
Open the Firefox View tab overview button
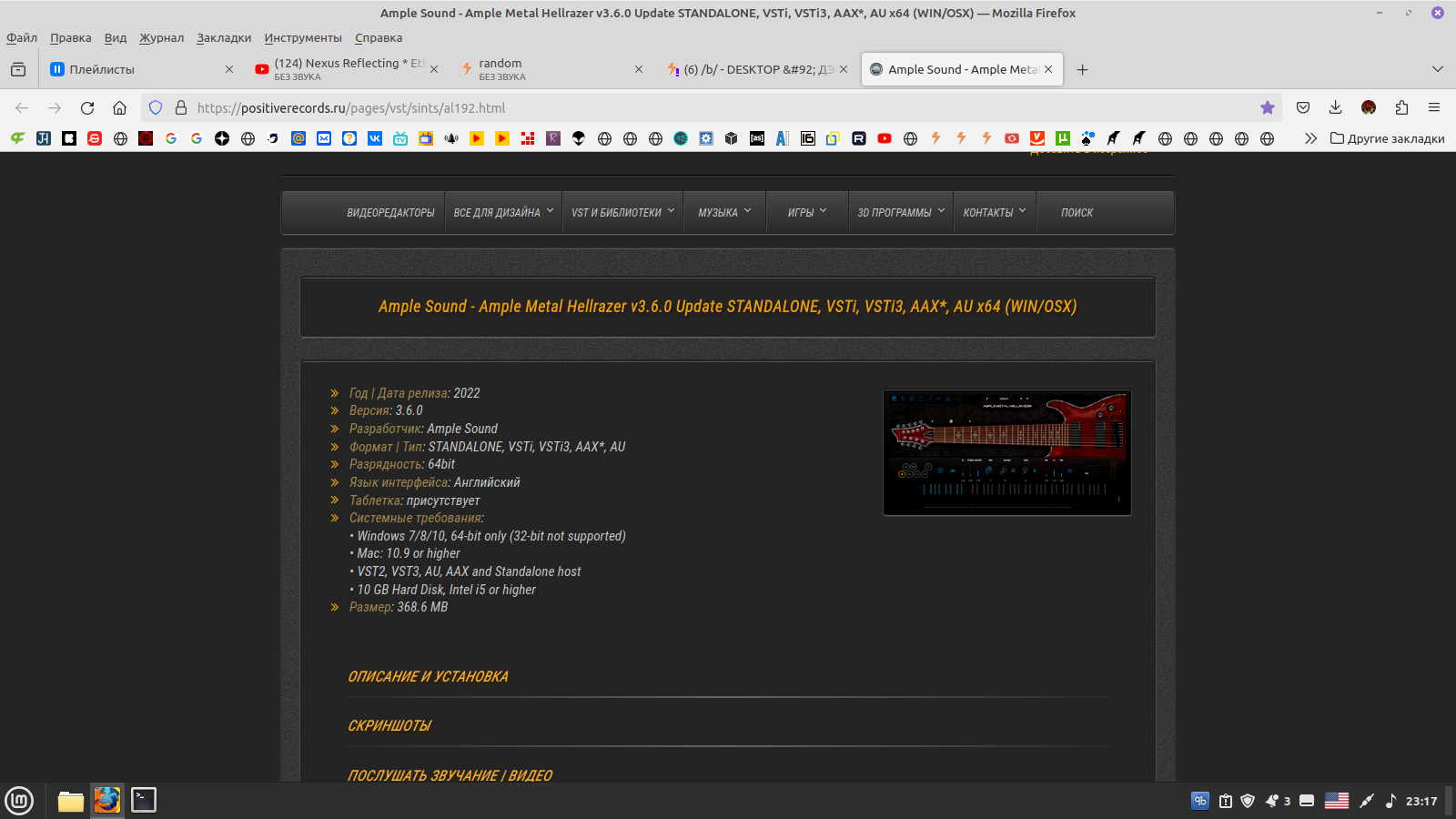pos(18,69)
